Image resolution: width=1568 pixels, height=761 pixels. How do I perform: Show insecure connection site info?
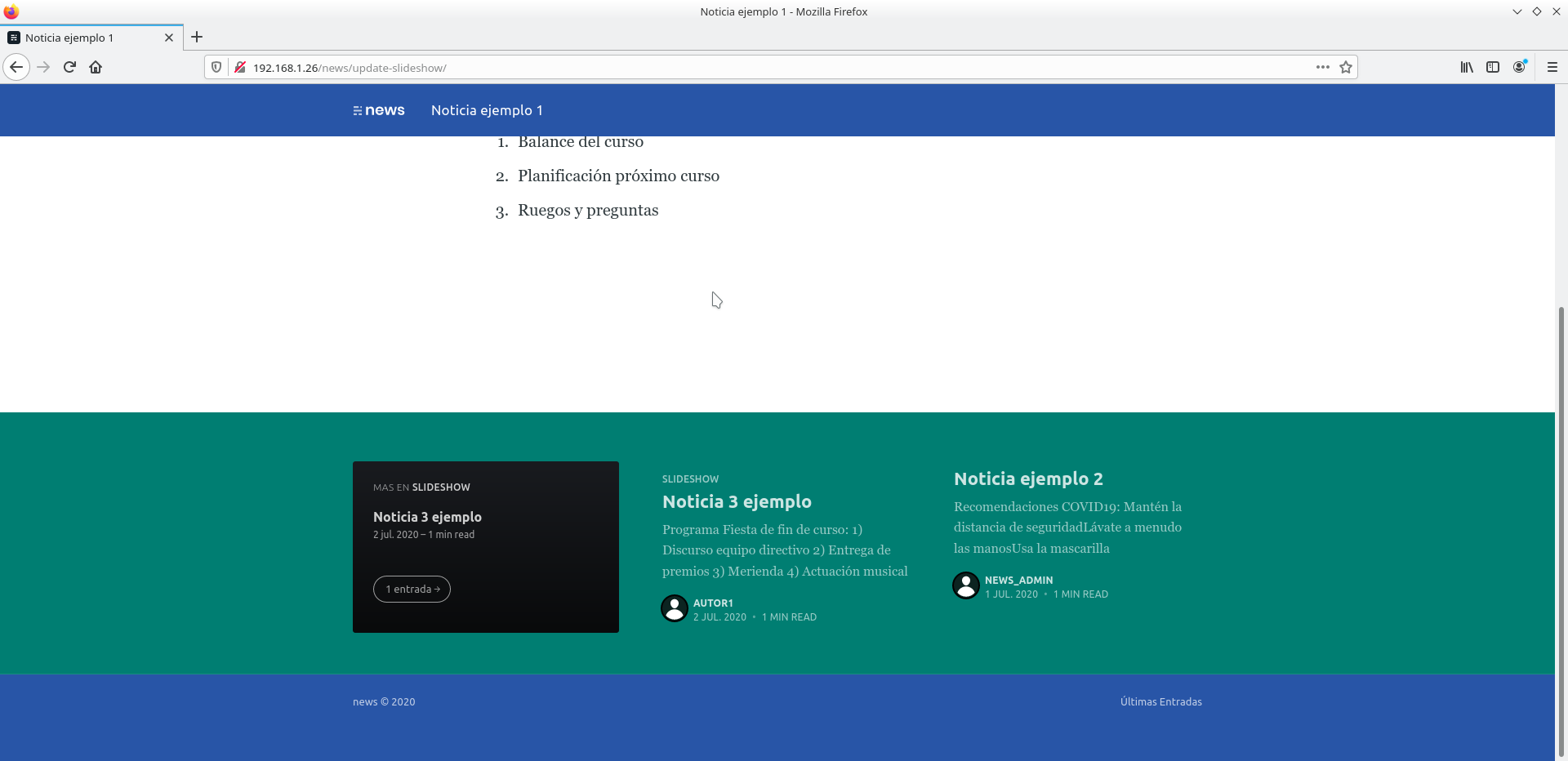pos(240,68)
